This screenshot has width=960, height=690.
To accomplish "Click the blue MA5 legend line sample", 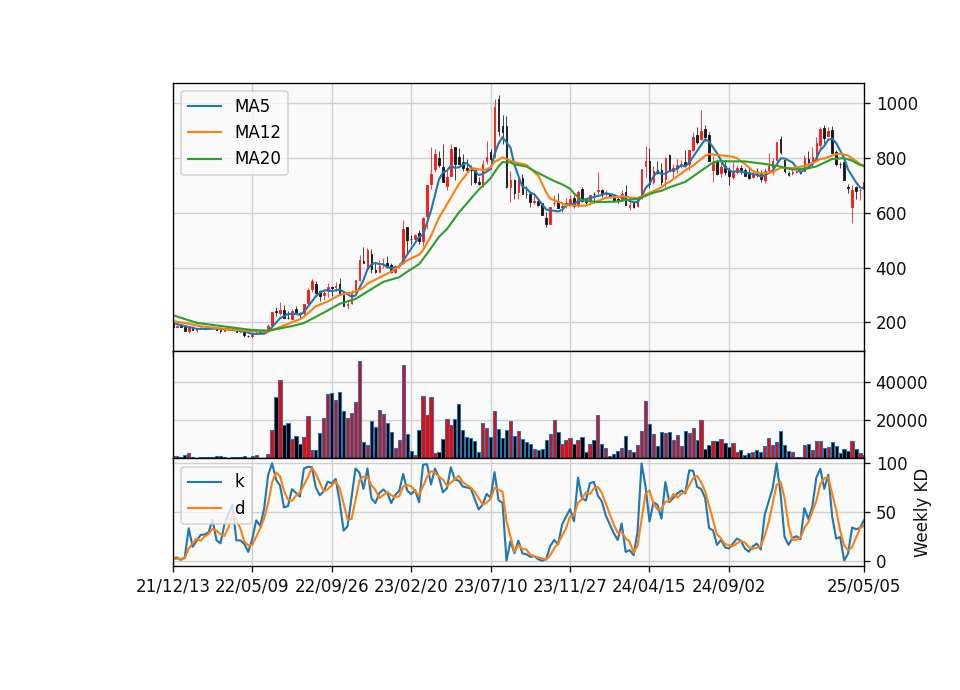I will click(204, 107).
